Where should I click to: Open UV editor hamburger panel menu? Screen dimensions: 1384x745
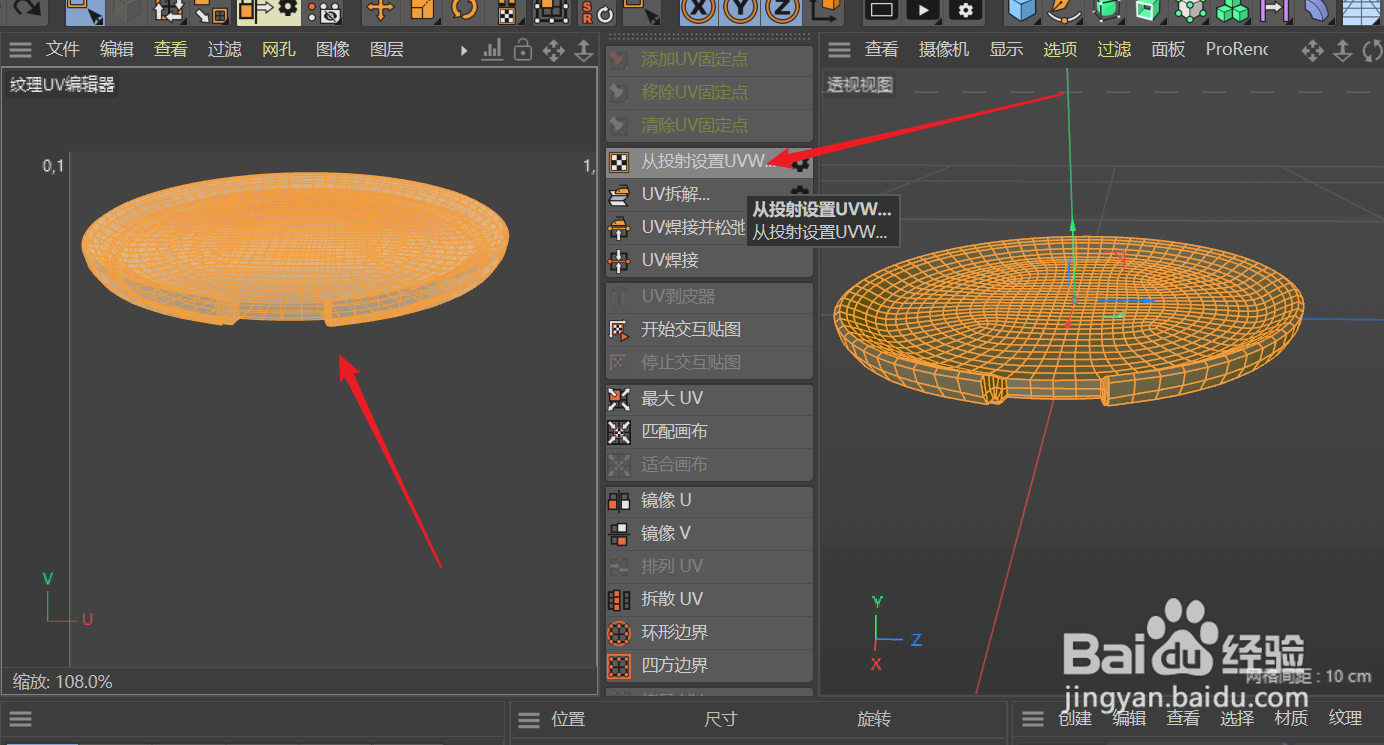[x=20, y=50]
